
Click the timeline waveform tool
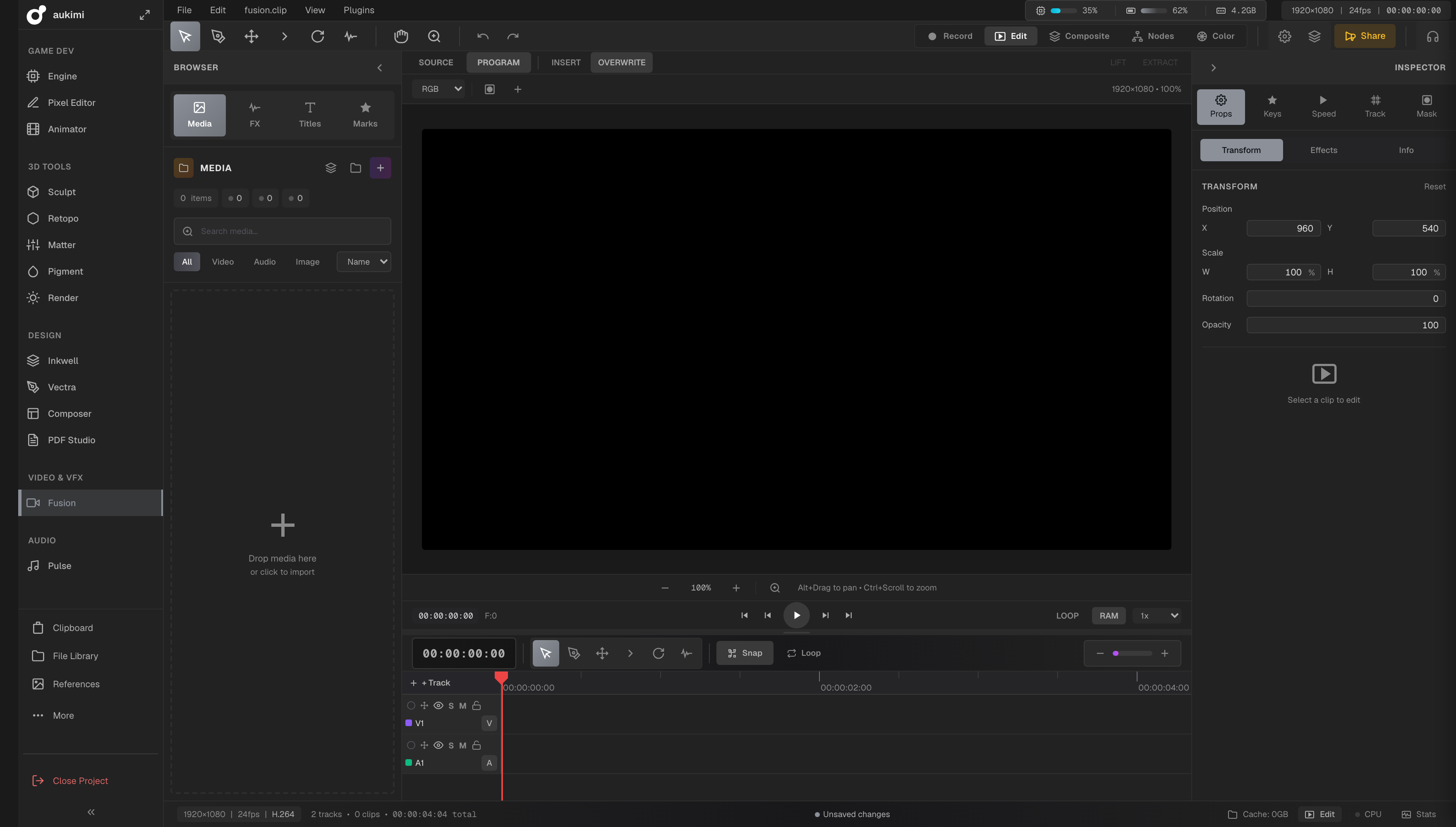tap(686, 653)
